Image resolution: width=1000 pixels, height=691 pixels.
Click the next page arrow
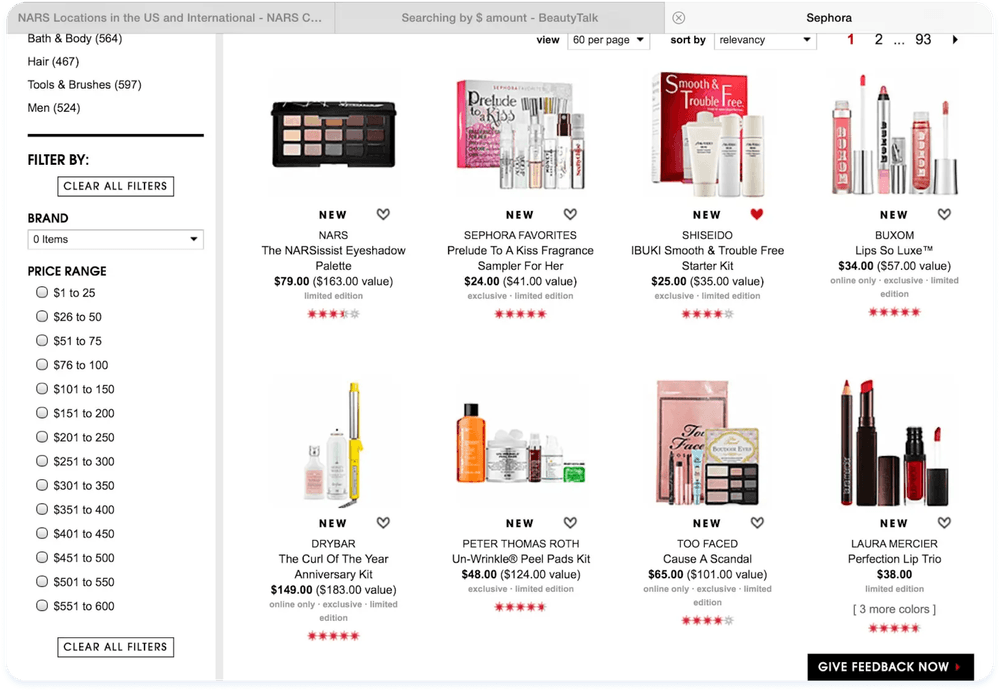(x=955, y=40)
